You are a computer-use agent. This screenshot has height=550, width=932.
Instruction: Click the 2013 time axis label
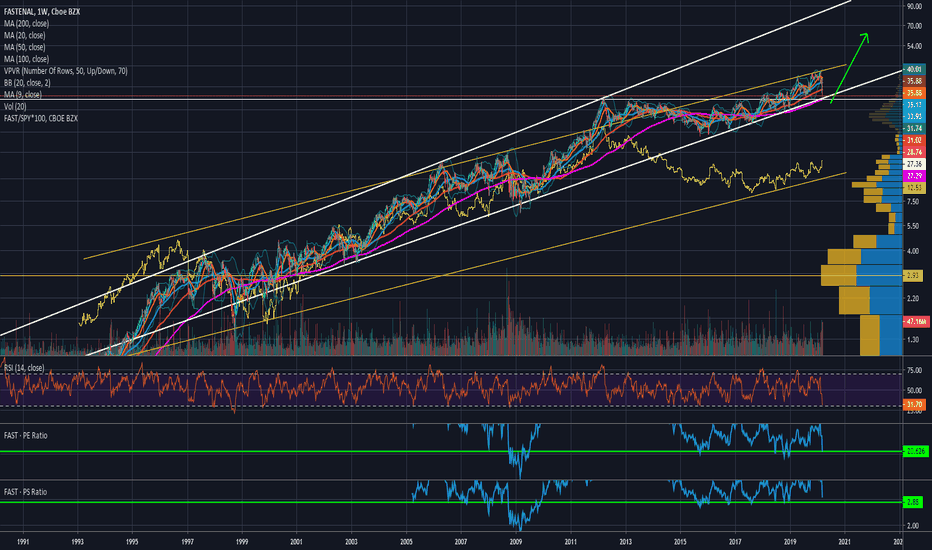tap(625, 542)
